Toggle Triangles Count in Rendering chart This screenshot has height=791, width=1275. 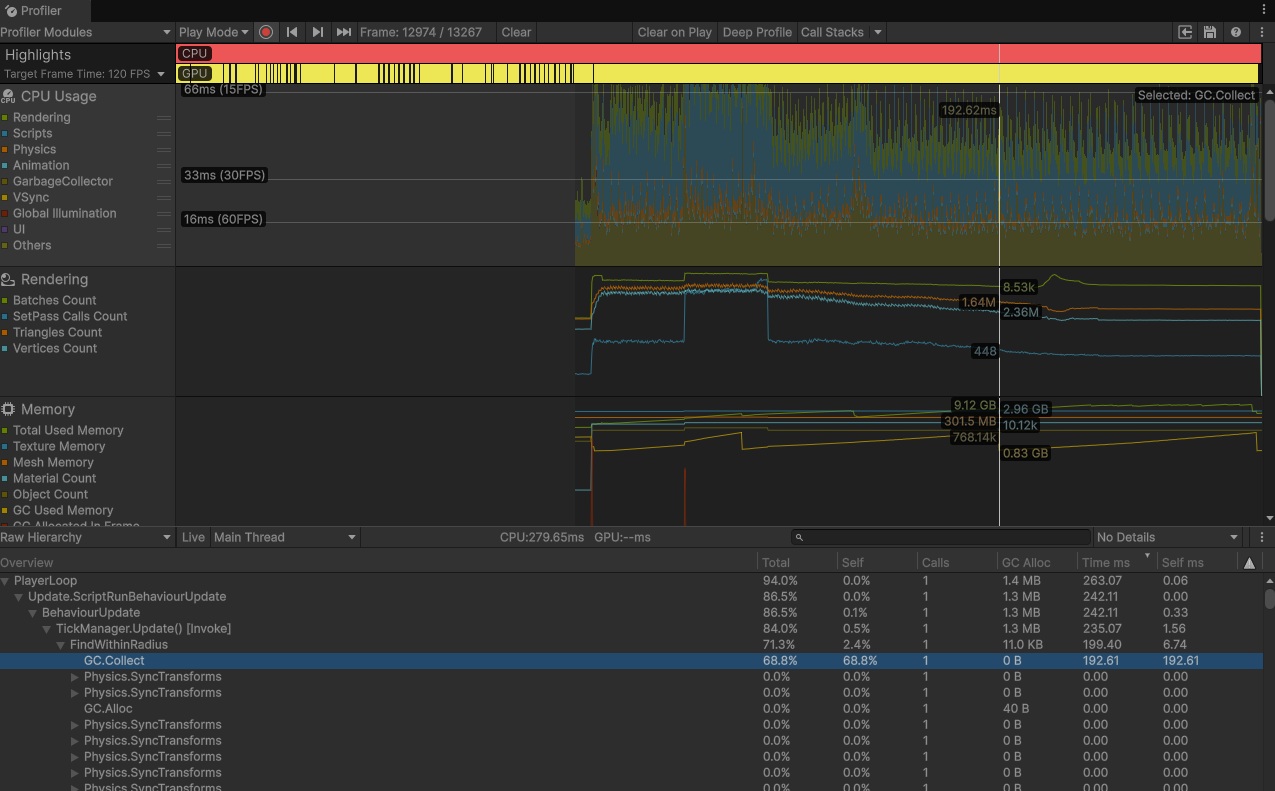pyautogui.click(x=5, y=332)
